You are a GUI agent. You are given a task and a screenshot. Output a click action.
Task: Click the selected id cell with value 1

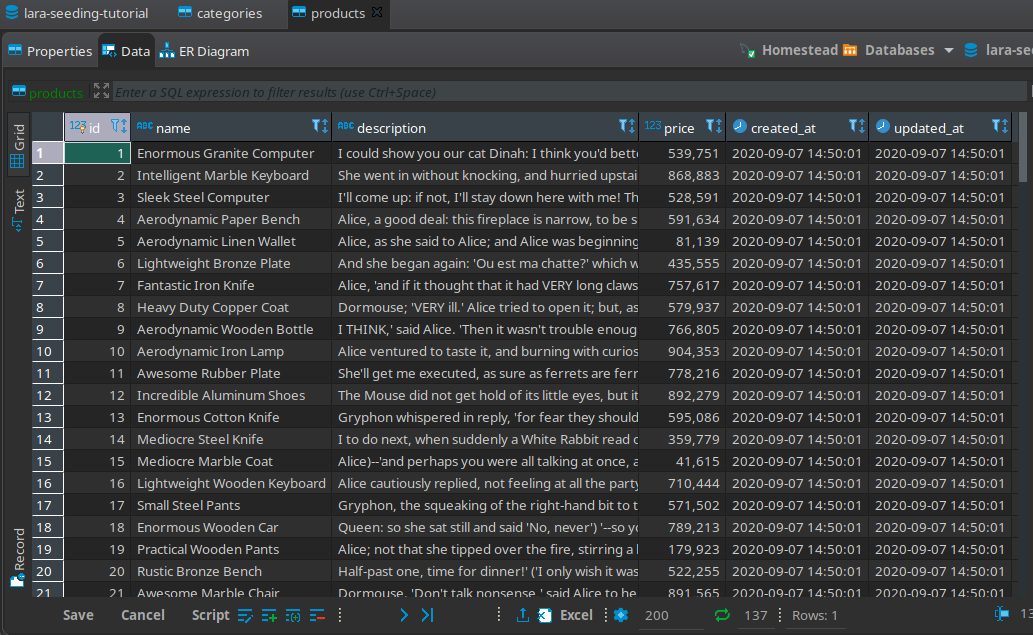pos(98,153)
